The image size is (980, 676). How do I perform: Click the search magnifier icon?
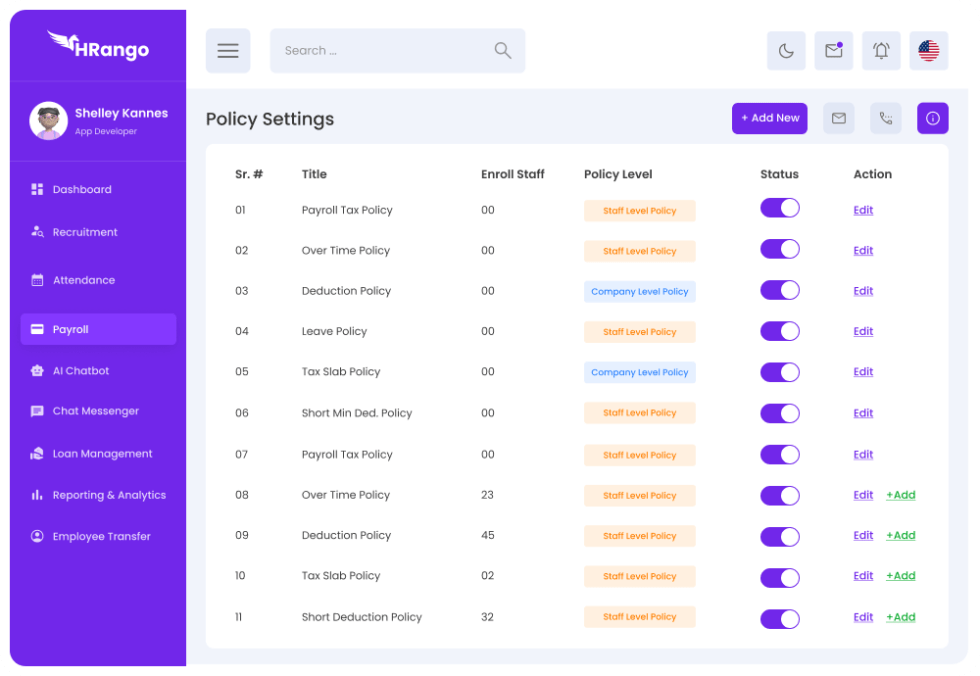tap(503, 51)
